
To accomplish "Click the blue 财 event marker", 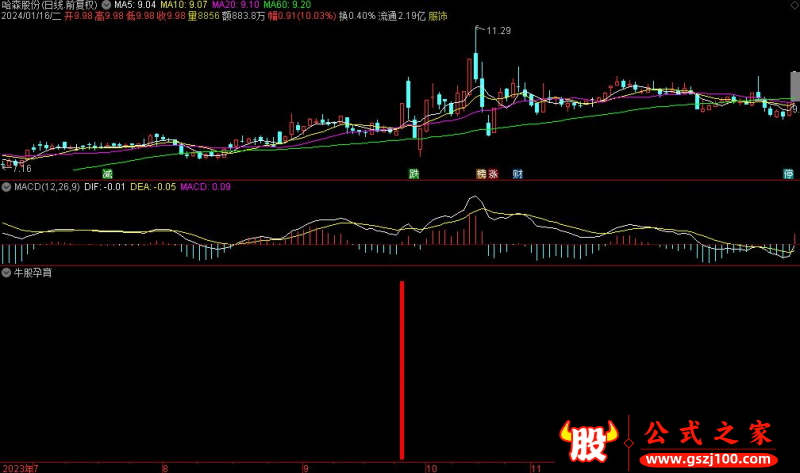I will (x=518, y=174).
